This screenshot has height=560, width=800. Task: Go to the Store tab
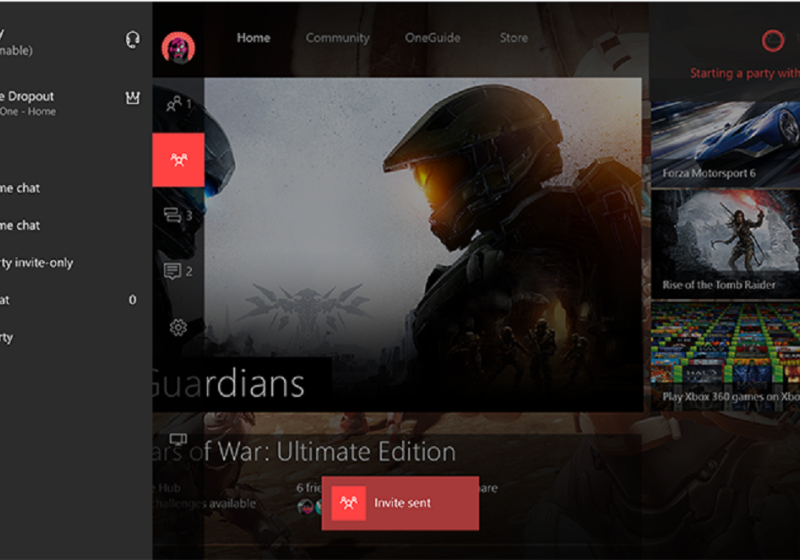513,38
